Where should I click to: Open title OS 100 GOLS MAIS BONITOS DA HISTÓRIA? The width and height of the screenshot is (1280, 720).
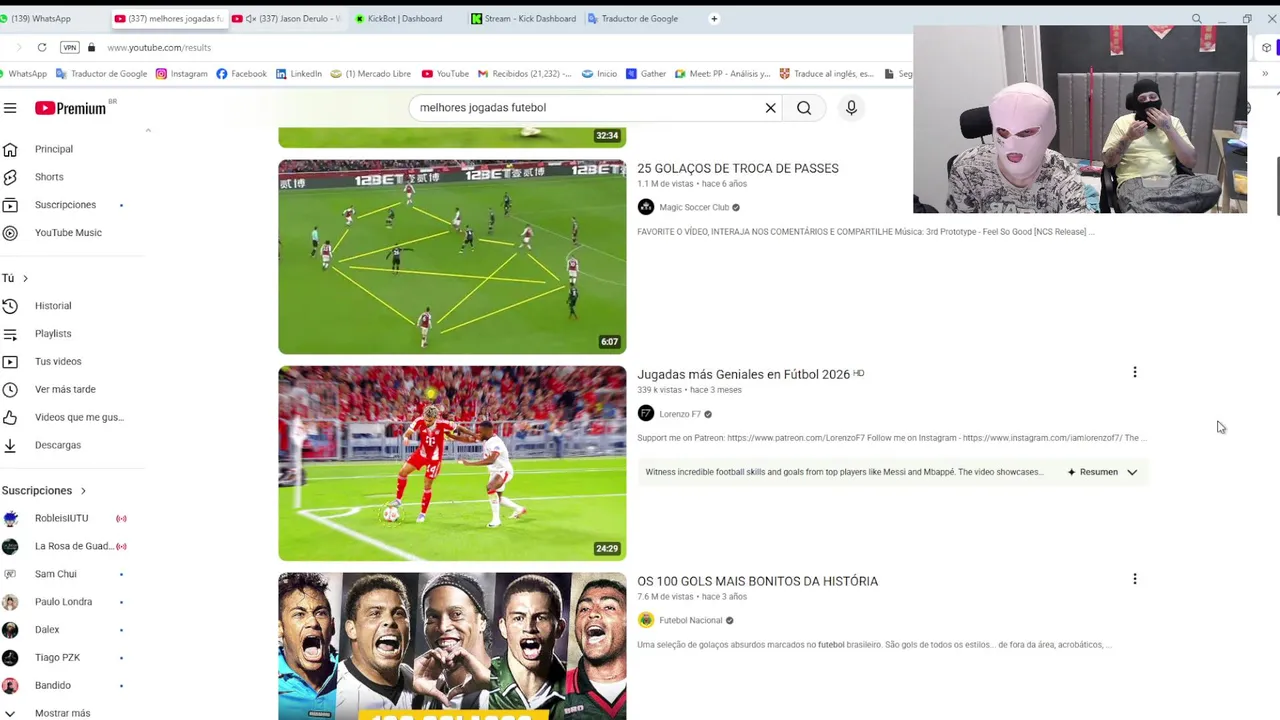pos(757,581)
